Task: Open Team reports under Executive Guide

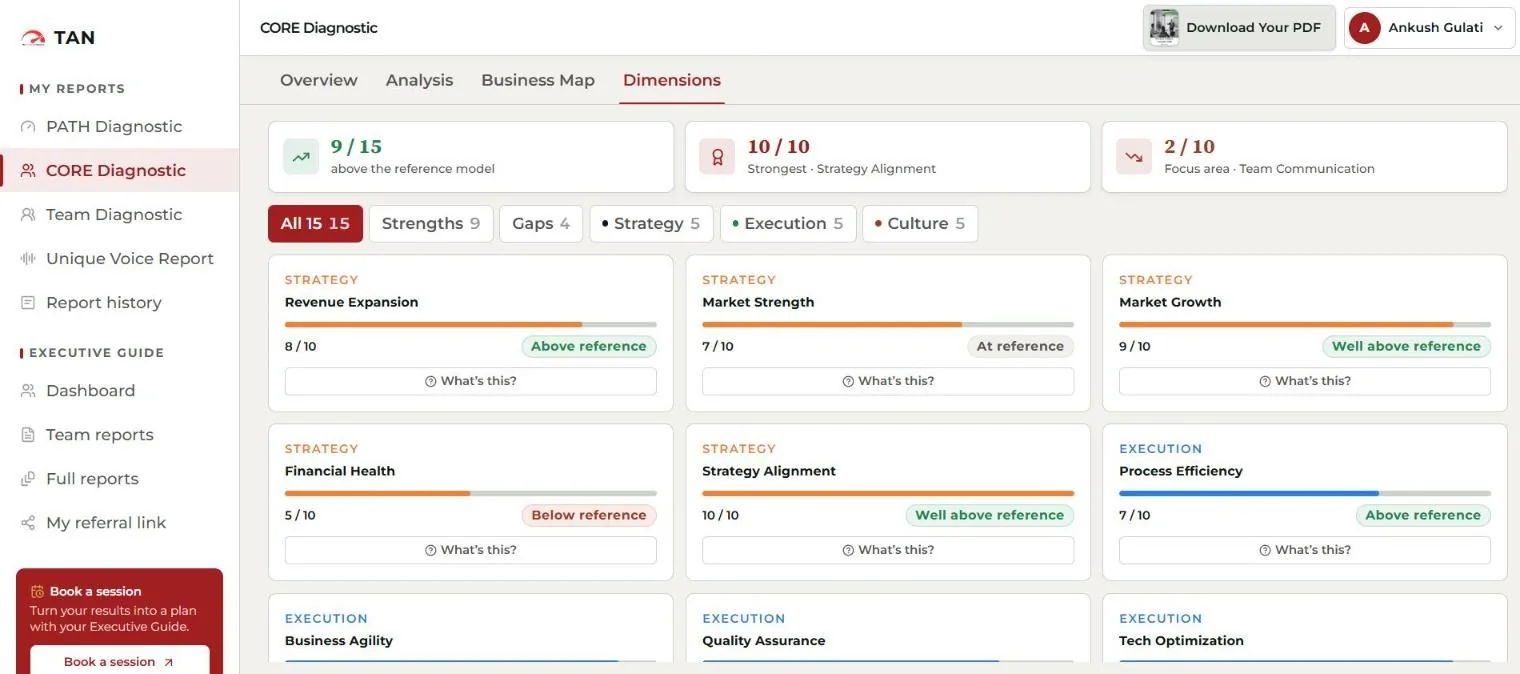Action: [x=119, y=435]
